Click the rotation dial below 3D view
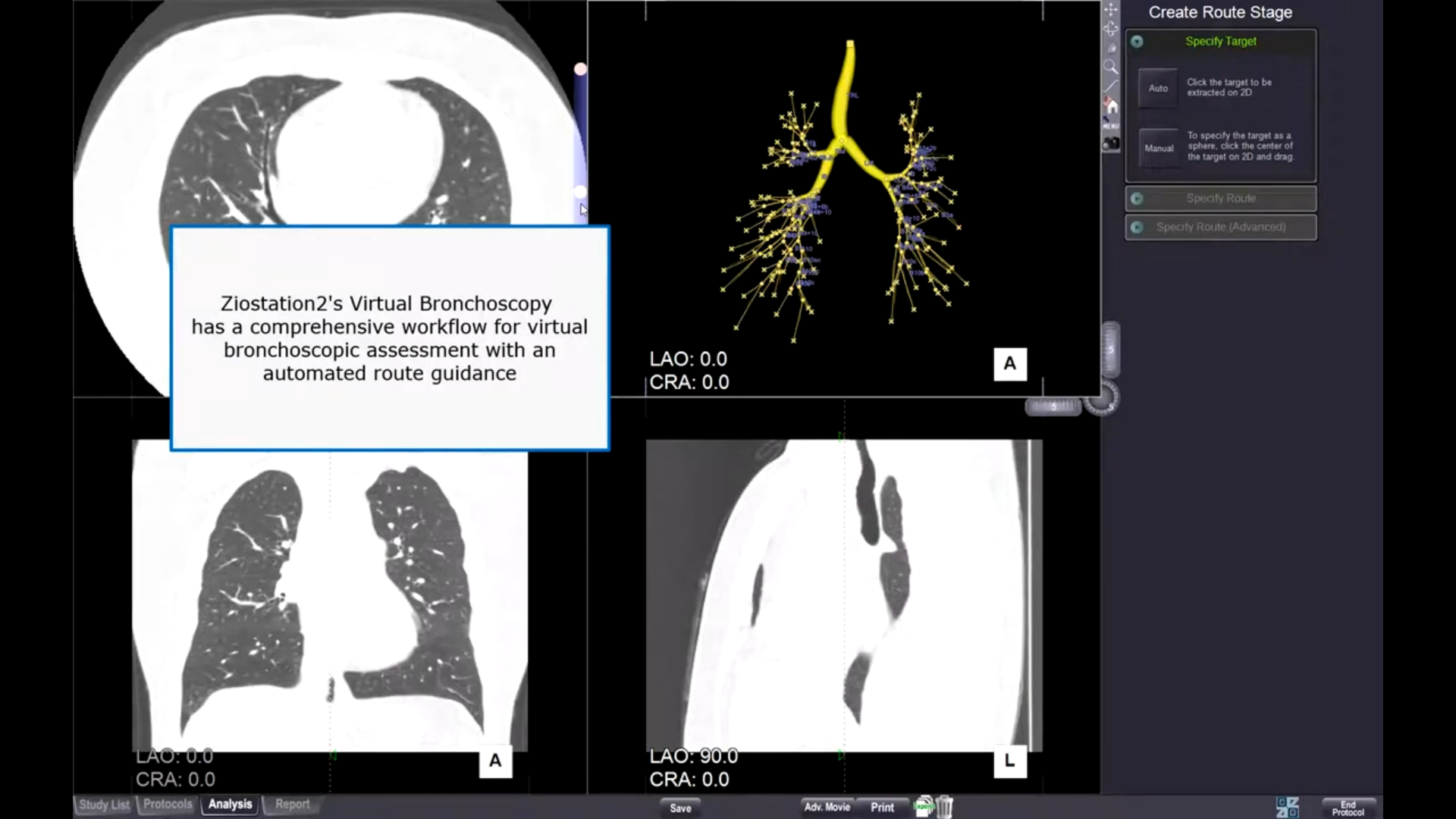Screen dimensions: 1456x819 pyautogui.click(x=1101, y=399)
